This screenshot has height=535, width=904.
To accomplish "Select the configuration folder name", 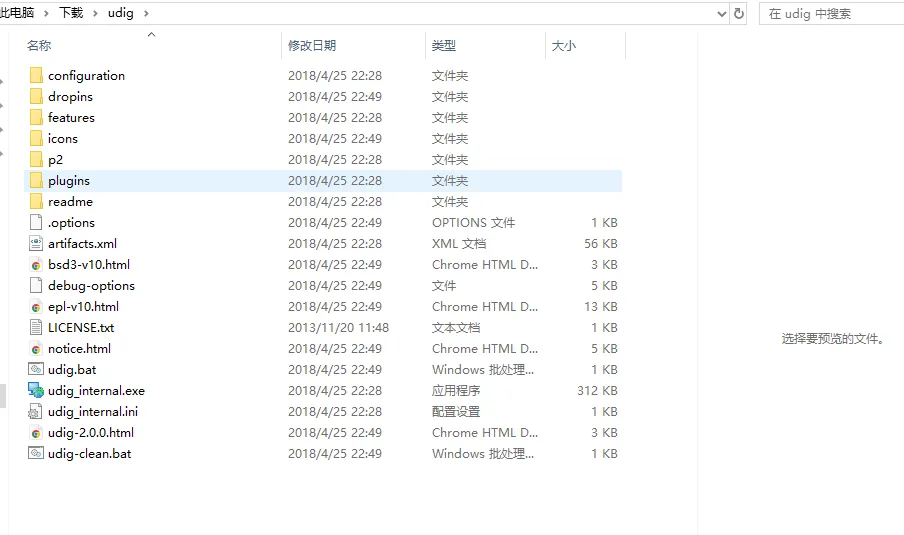I will pyautogui.click(x=86, y=76).
